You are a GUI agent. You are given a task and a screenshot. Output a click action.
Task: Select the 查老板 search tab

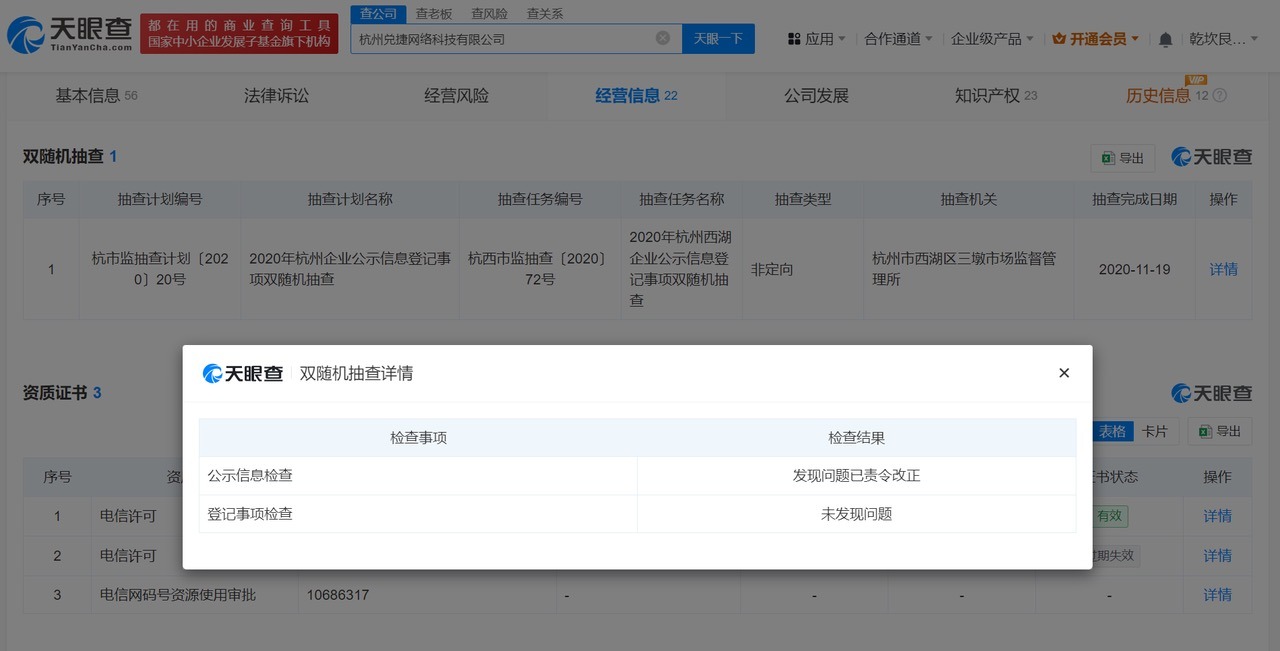click(435, 13)
